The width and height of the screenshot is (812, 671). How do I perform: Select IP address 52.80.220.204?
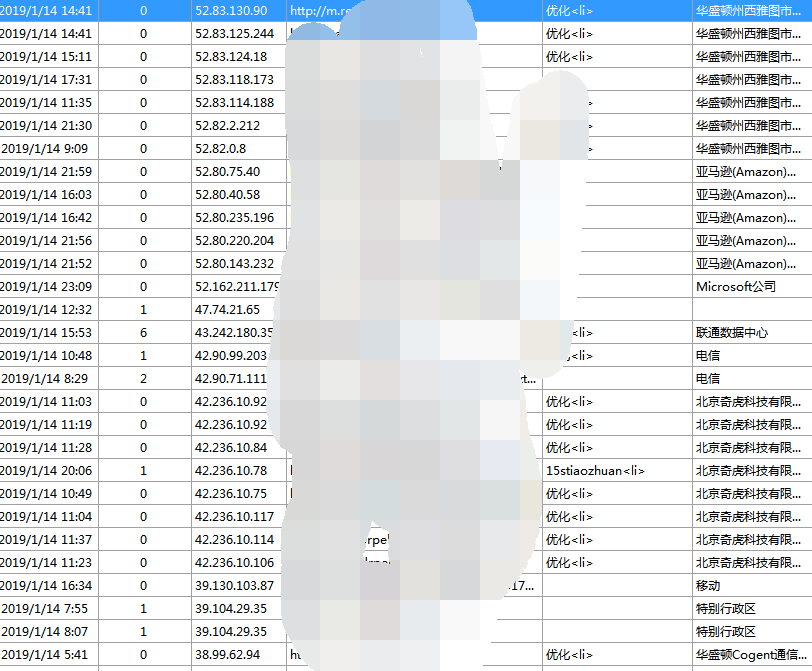(234, 241)
